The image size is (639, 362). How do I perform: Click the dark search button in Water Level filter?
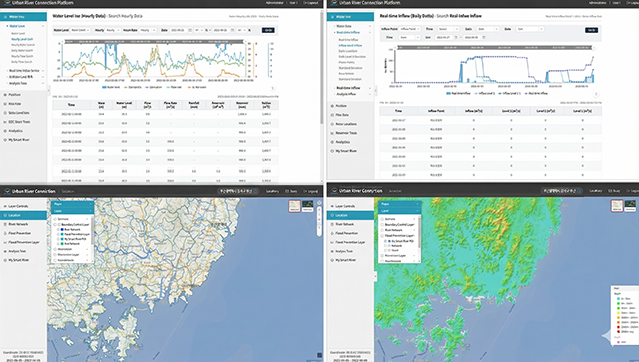pos(268,30)
